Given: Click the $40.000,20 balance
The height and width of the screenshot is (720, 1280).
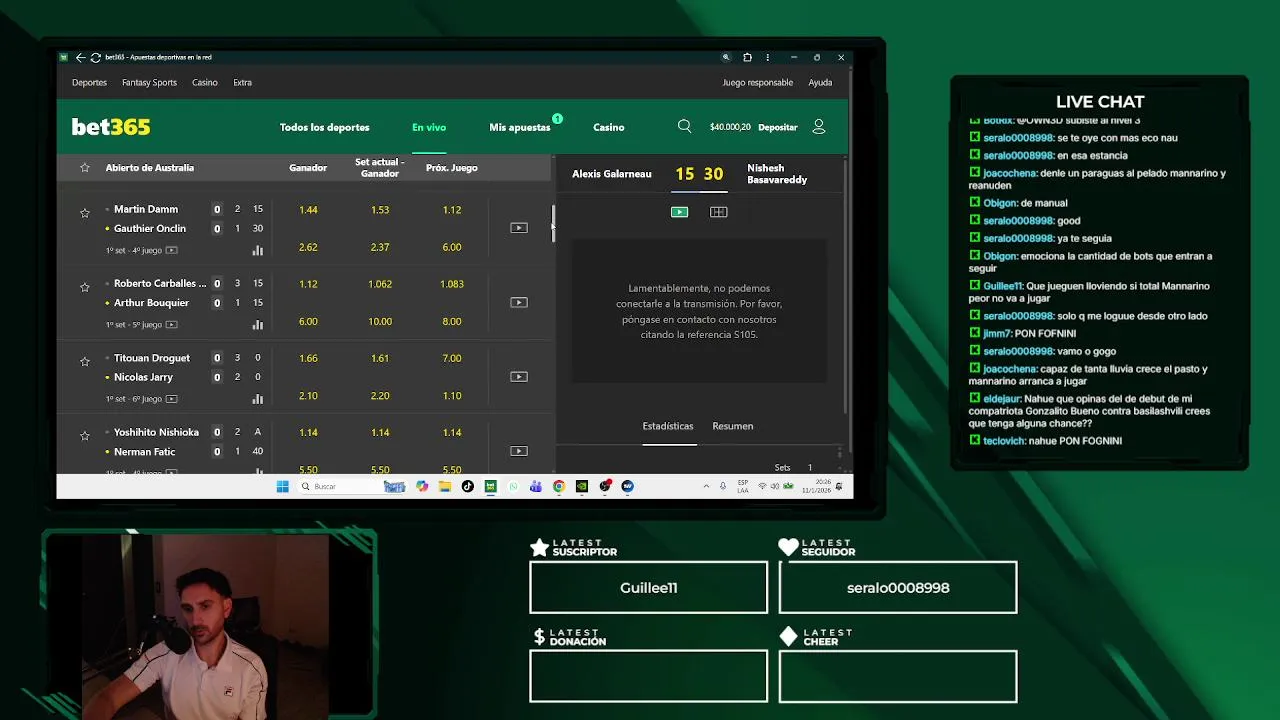Looking at the screenshot, I should pos(730,127).
